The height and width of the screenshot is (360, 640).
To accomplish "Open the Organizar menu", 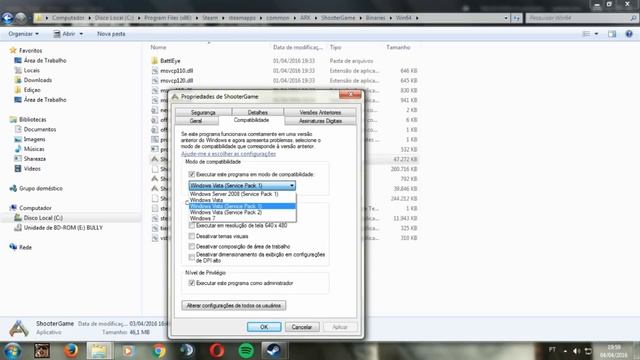I will pyautogui.click(x=23, y=34).
